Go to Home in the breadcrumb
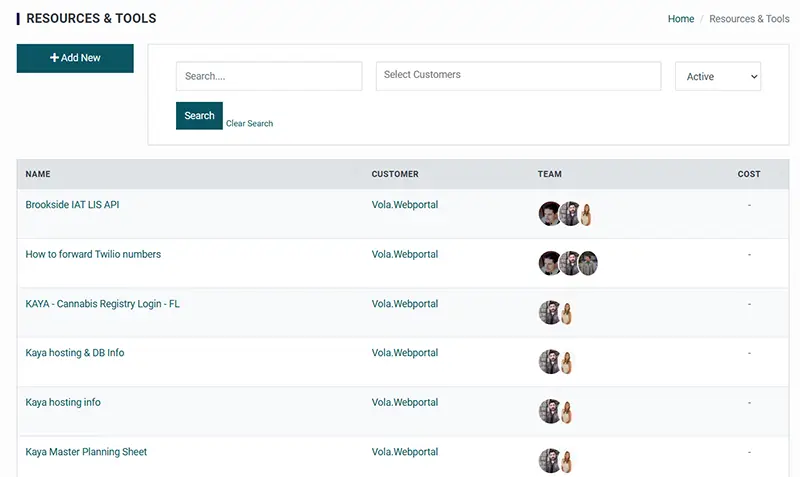The height and width of the screenshot is (477, 800). [x=681, y=19]
